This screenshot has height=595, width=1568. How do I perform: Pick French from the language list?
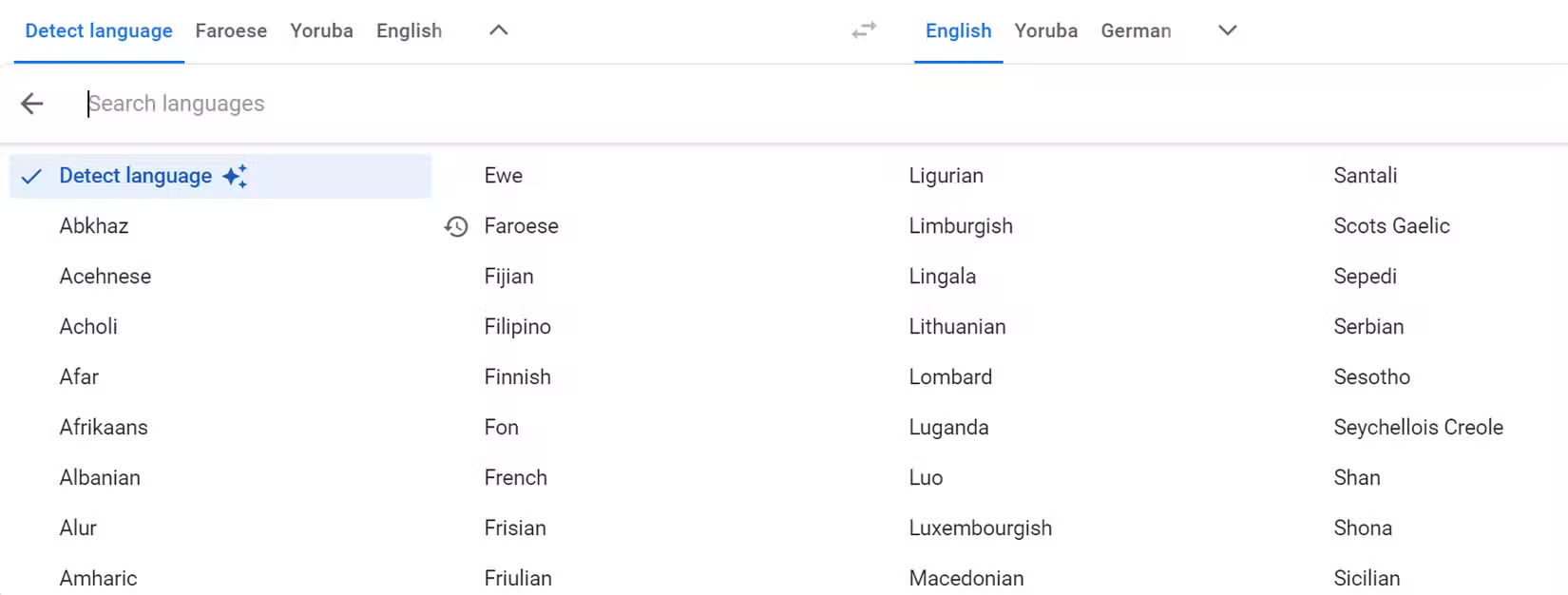click(x=515, y=478)
